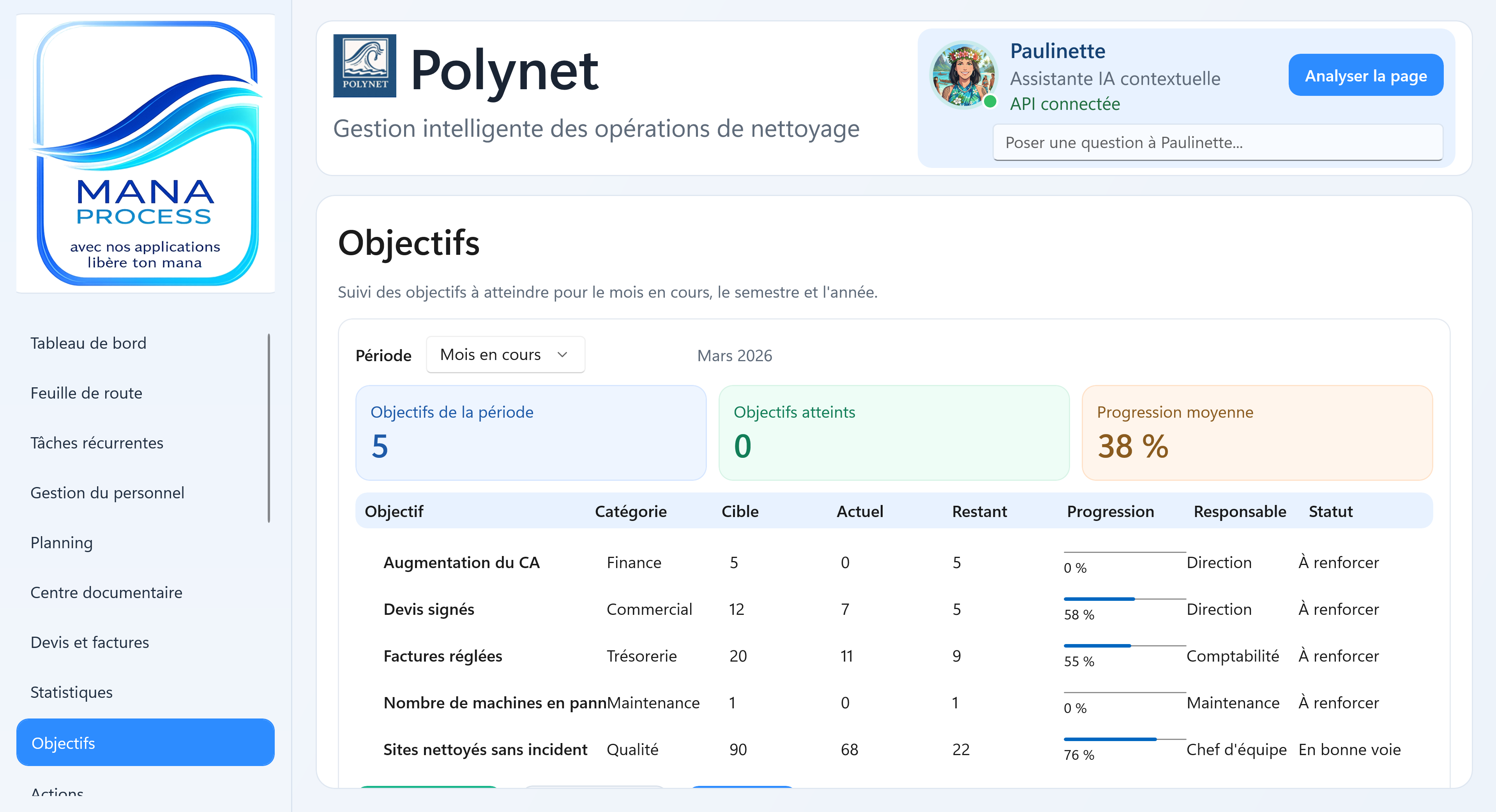Screen dimensions: 1496x812
Task: Select 'Gestion du personnel'
Action: [x=107, y=492]
